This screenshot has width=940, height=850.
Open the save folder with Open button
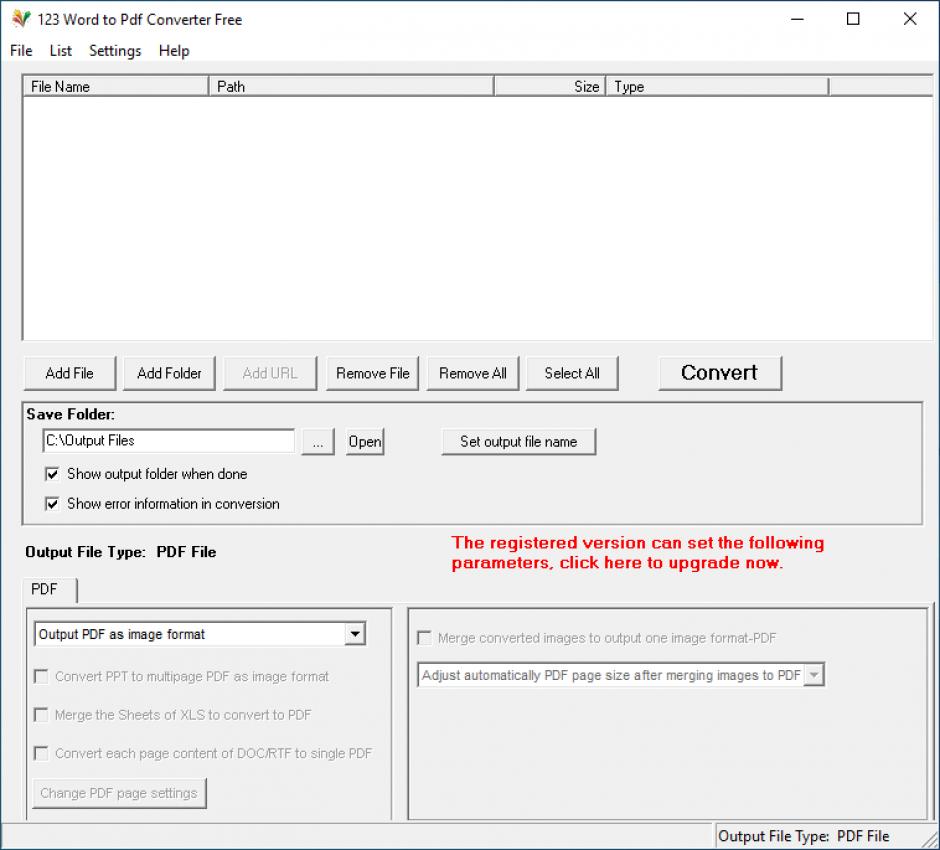pyautogui.click(x=364, y=442)
